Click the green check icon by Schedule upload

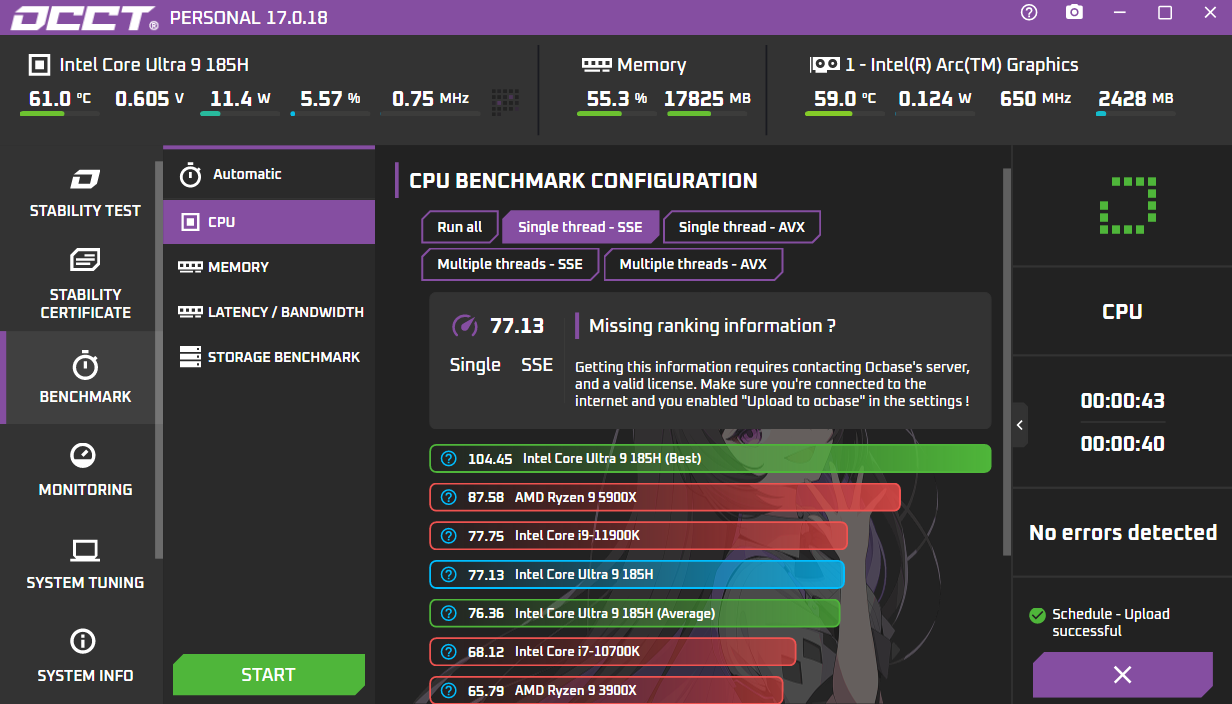coord(1037,615)
